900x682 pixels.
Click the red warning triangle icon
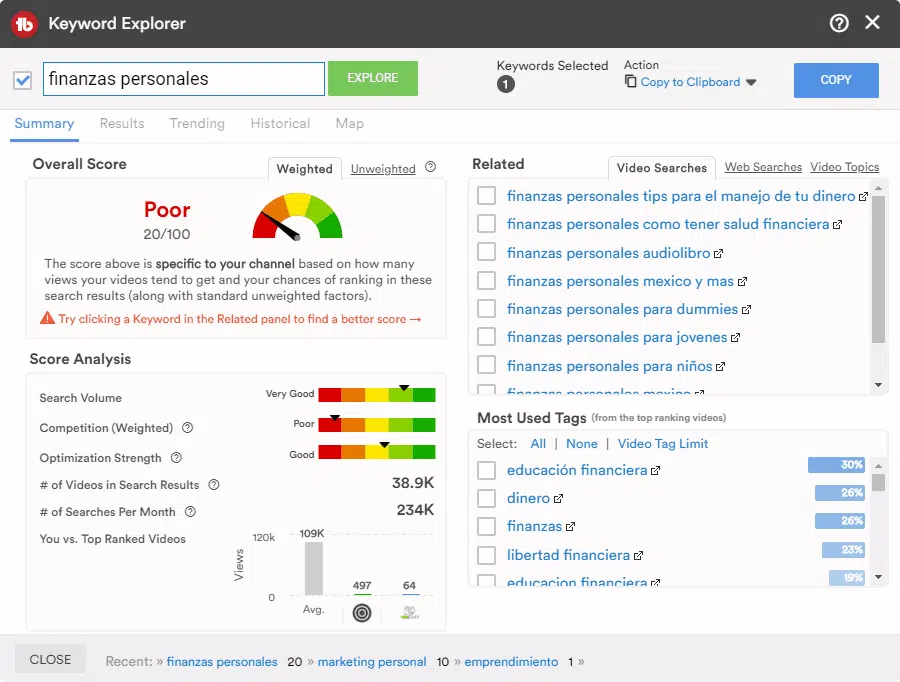pyautogui.click(x=47, y=318)
